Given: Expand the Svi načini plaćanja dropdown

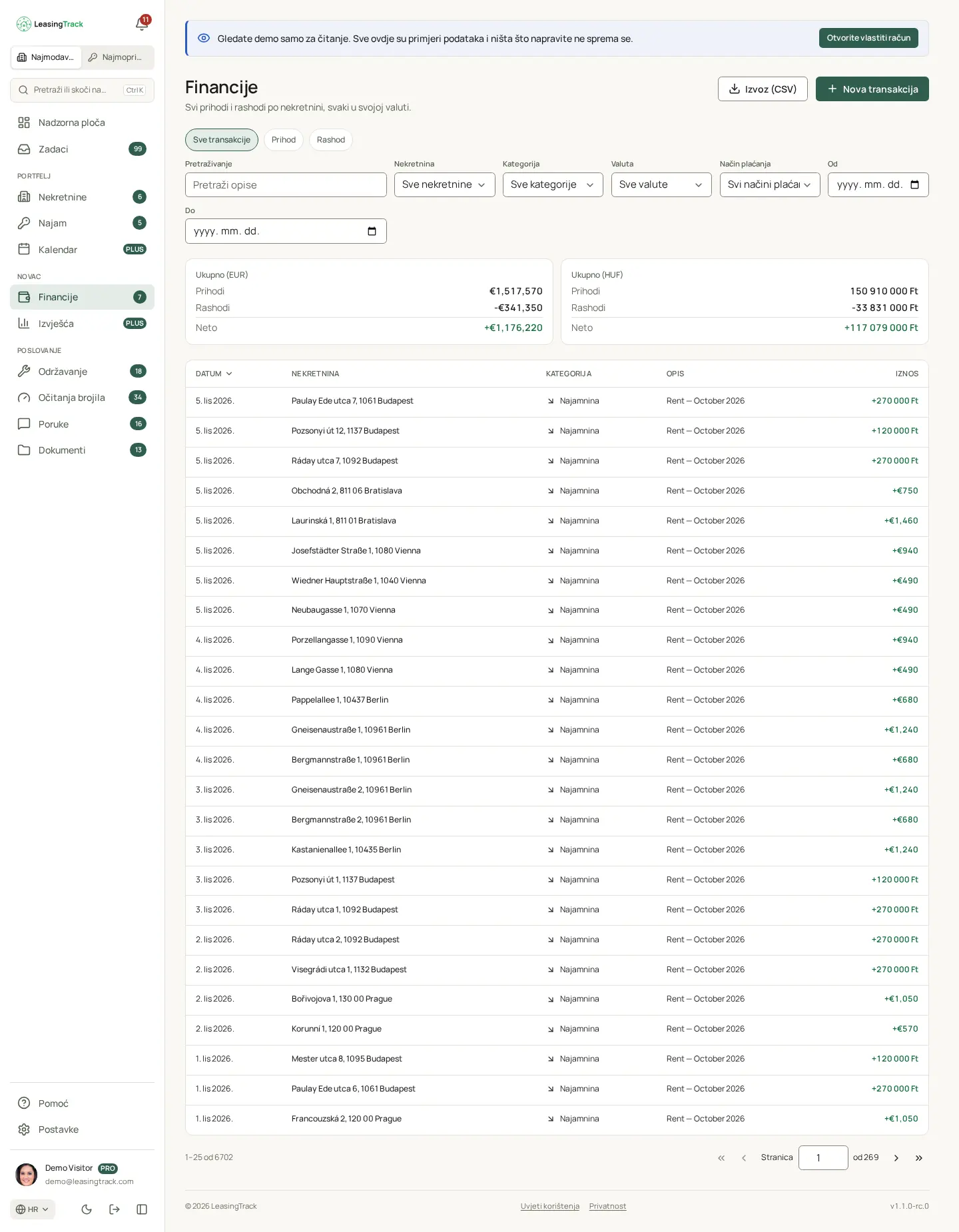Looking at the screenshot, I should [x=770, y=184].
